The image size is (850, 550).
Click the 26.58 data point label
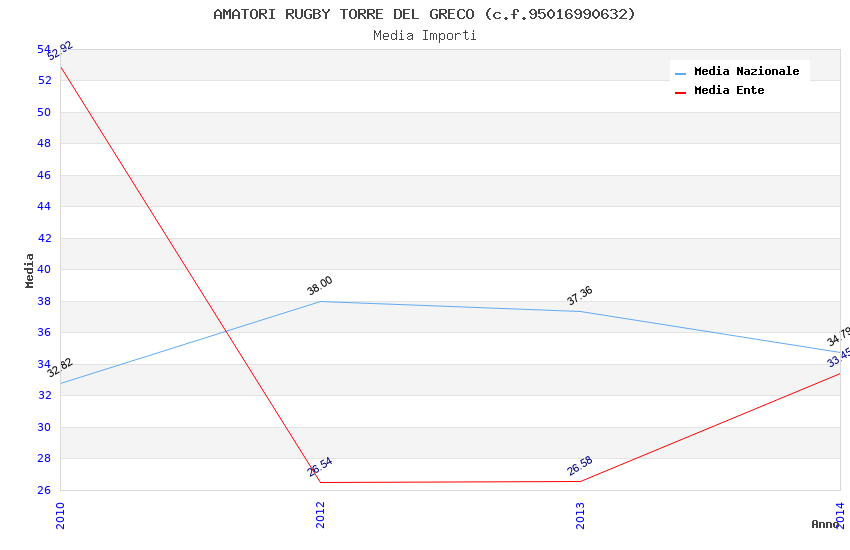pos(580,466)
